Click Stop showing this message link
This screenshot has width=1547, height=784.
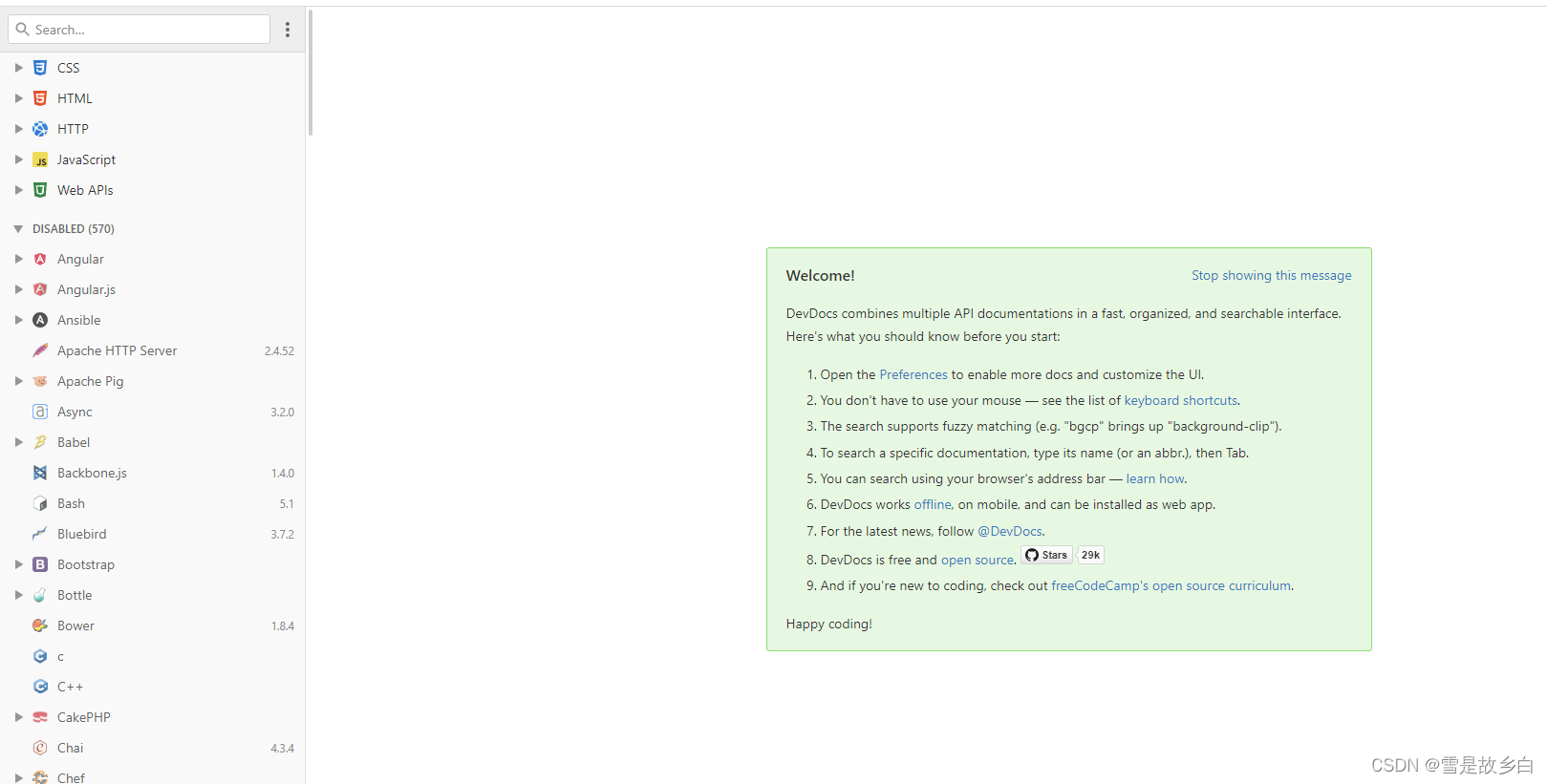(x=1271, y=275)
